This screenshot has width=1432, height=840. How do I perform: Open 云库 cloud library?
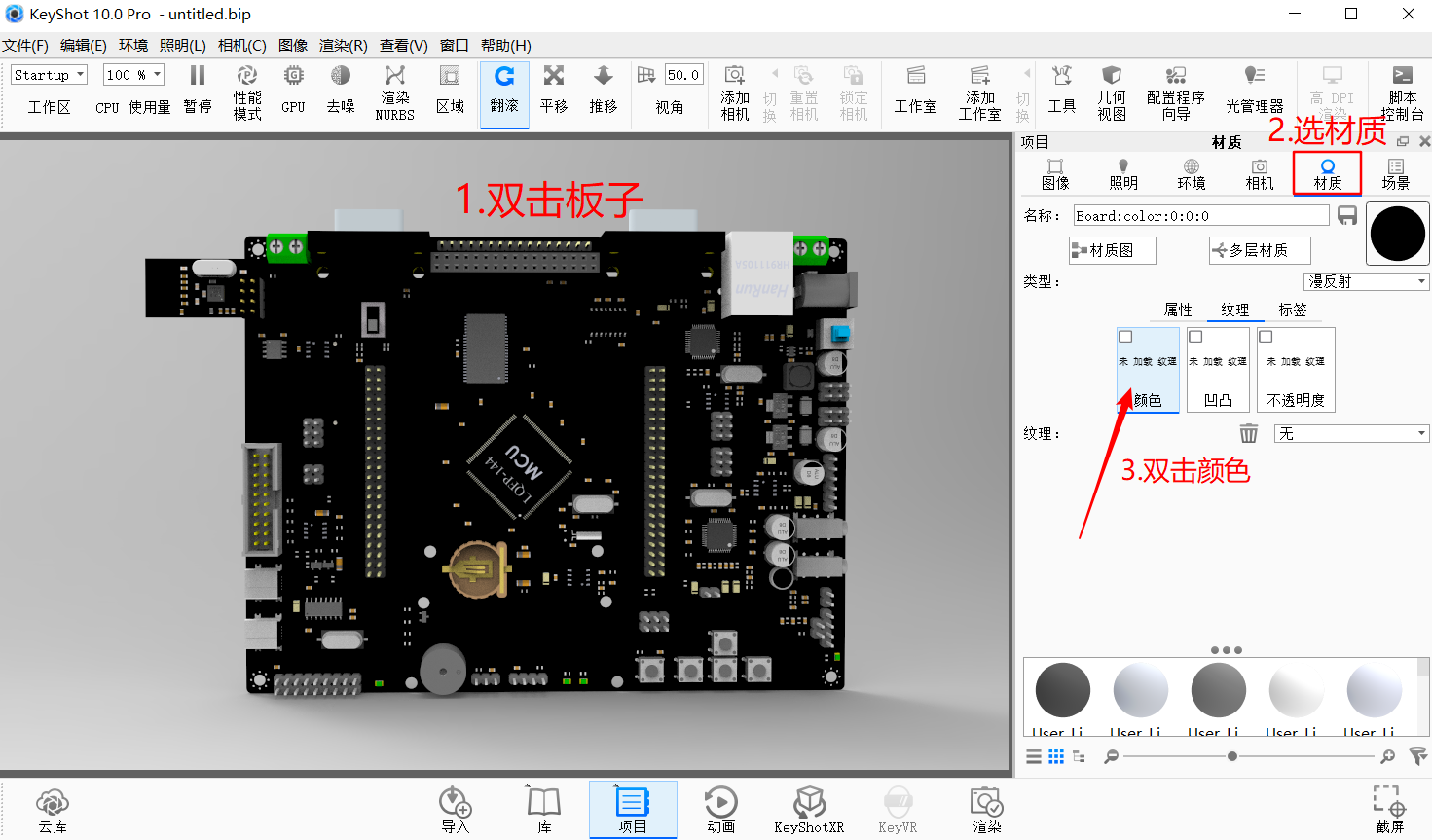click(53, 811)
